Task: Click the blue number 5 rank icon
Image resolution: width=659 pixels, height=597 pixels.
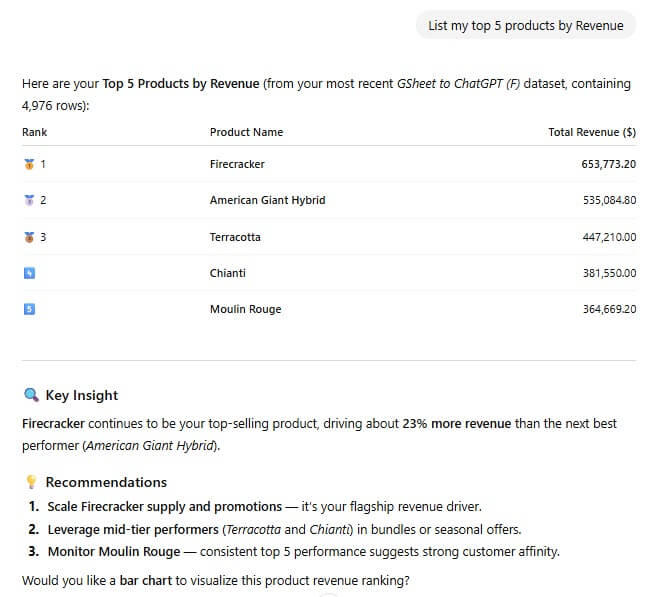Action: coord(29,309)
